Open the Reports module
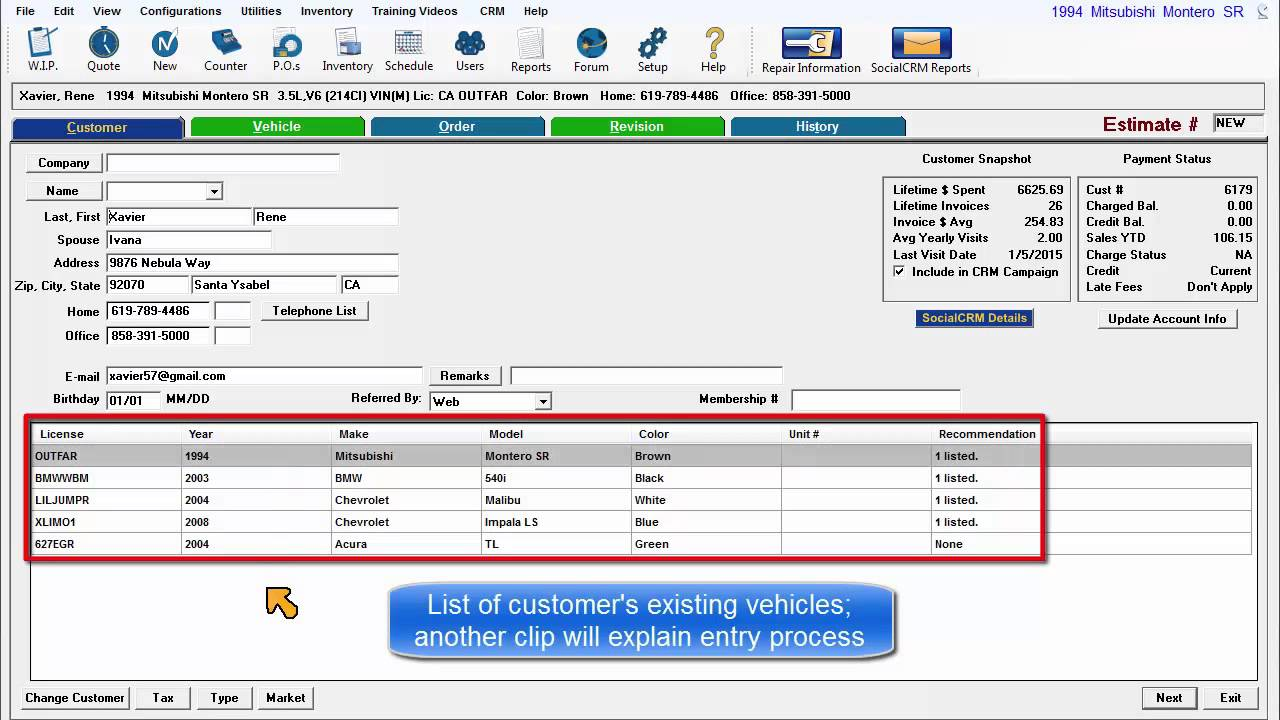Viewport: 1280px width, 720px height. coord(530,50)
